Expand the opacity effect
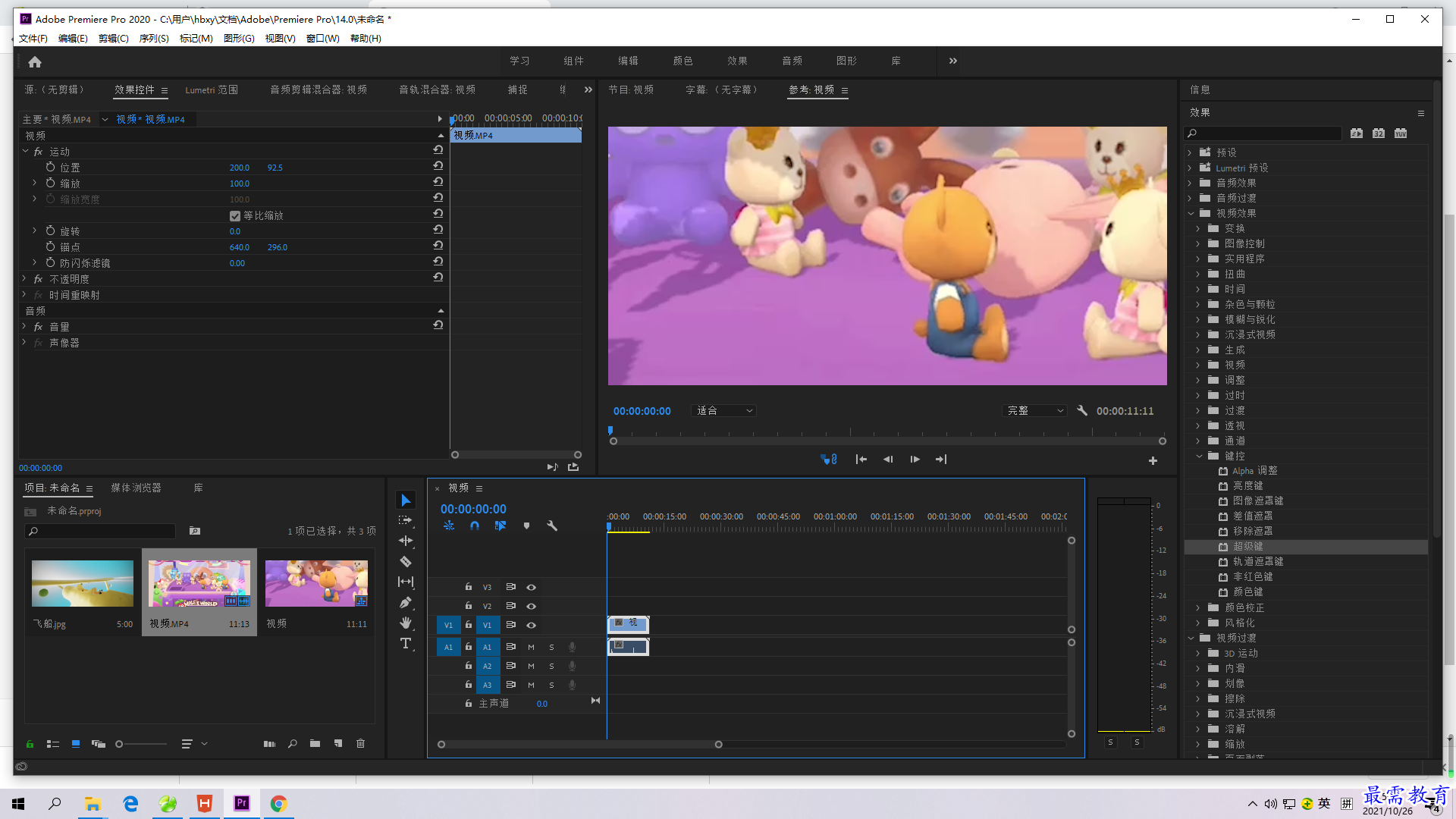 pos(24,278)
